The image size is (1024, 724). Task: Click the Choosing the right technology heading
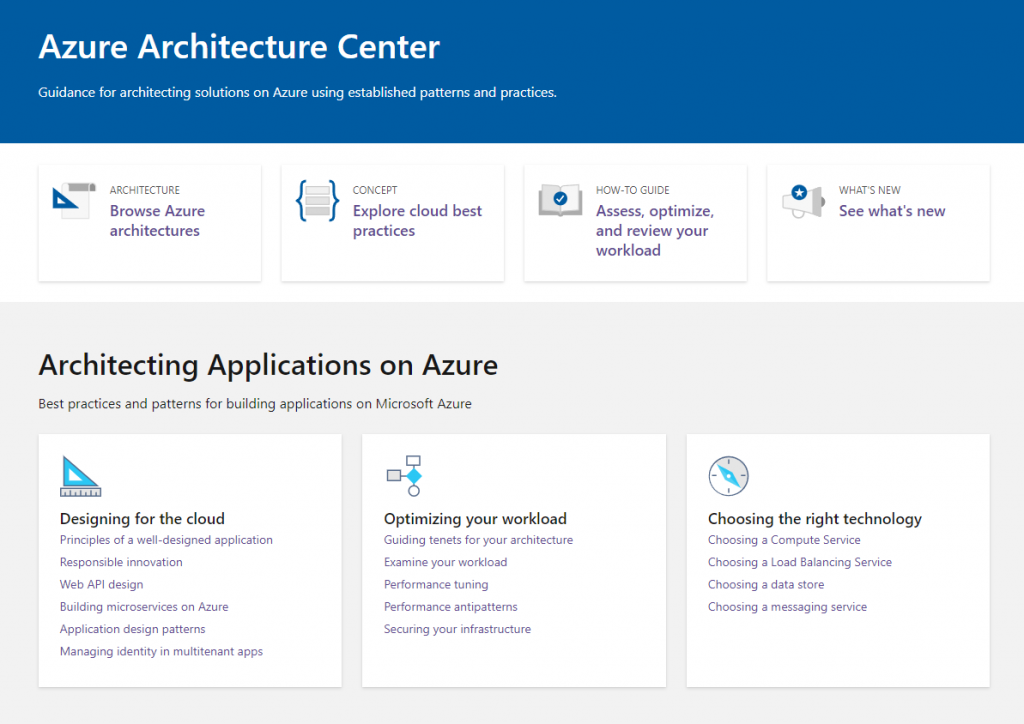814,518
